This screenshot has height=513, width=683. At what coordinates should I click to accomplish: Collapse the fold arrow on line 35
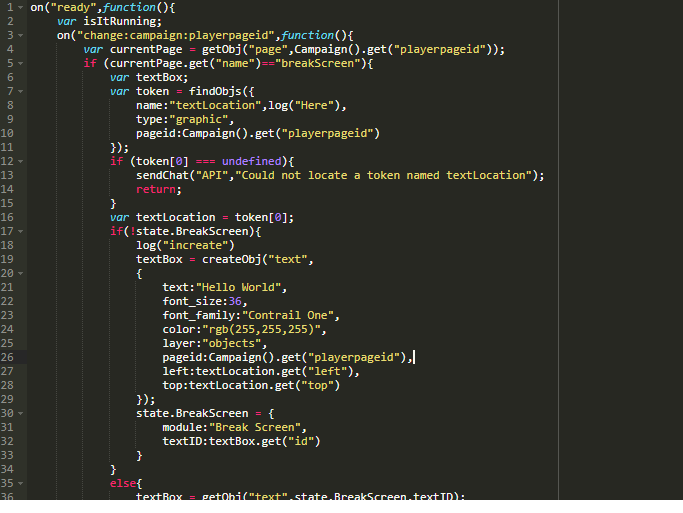(20, 483)
